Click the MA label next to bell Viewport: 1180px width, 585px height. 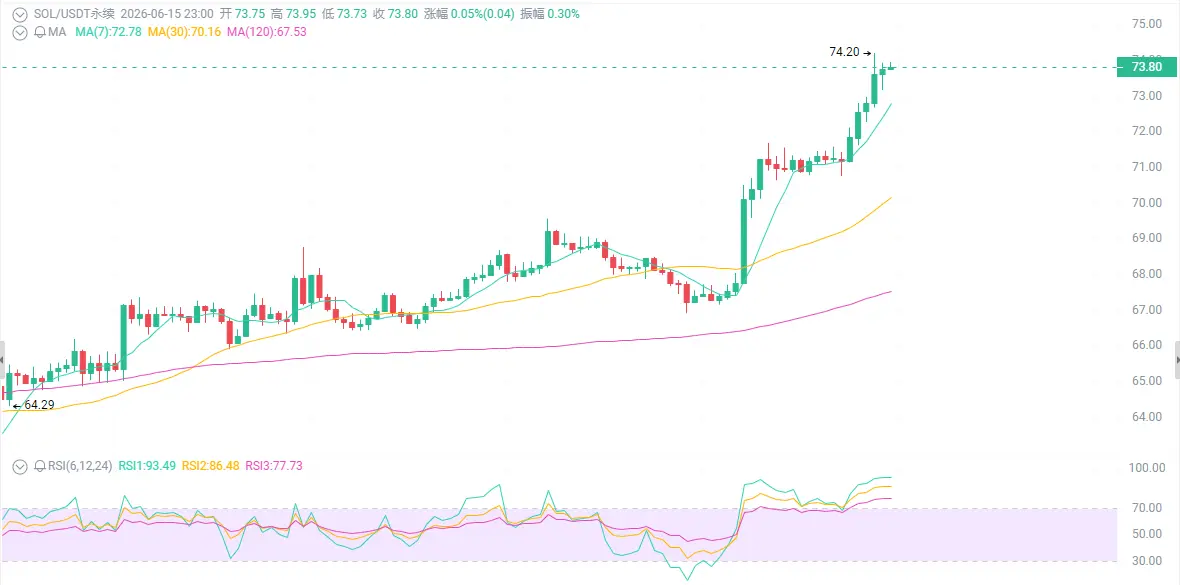tap(57, 32)
